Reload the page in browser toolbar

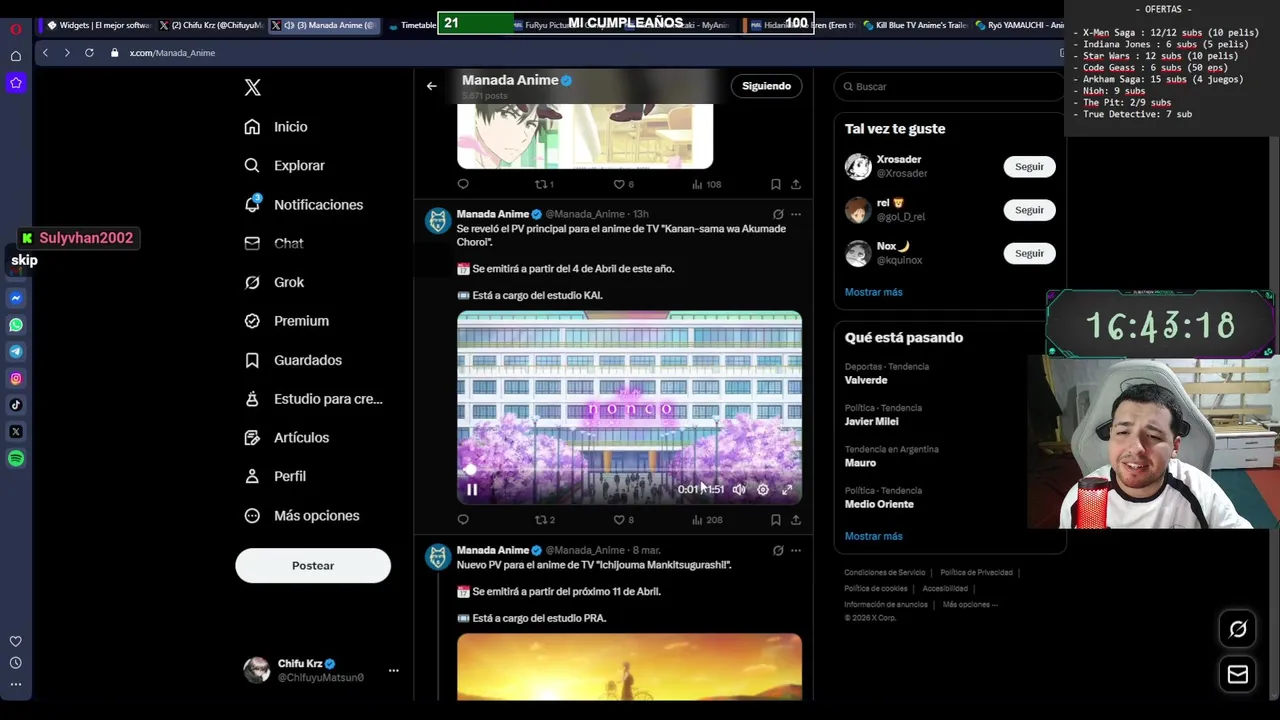point(89,52)
